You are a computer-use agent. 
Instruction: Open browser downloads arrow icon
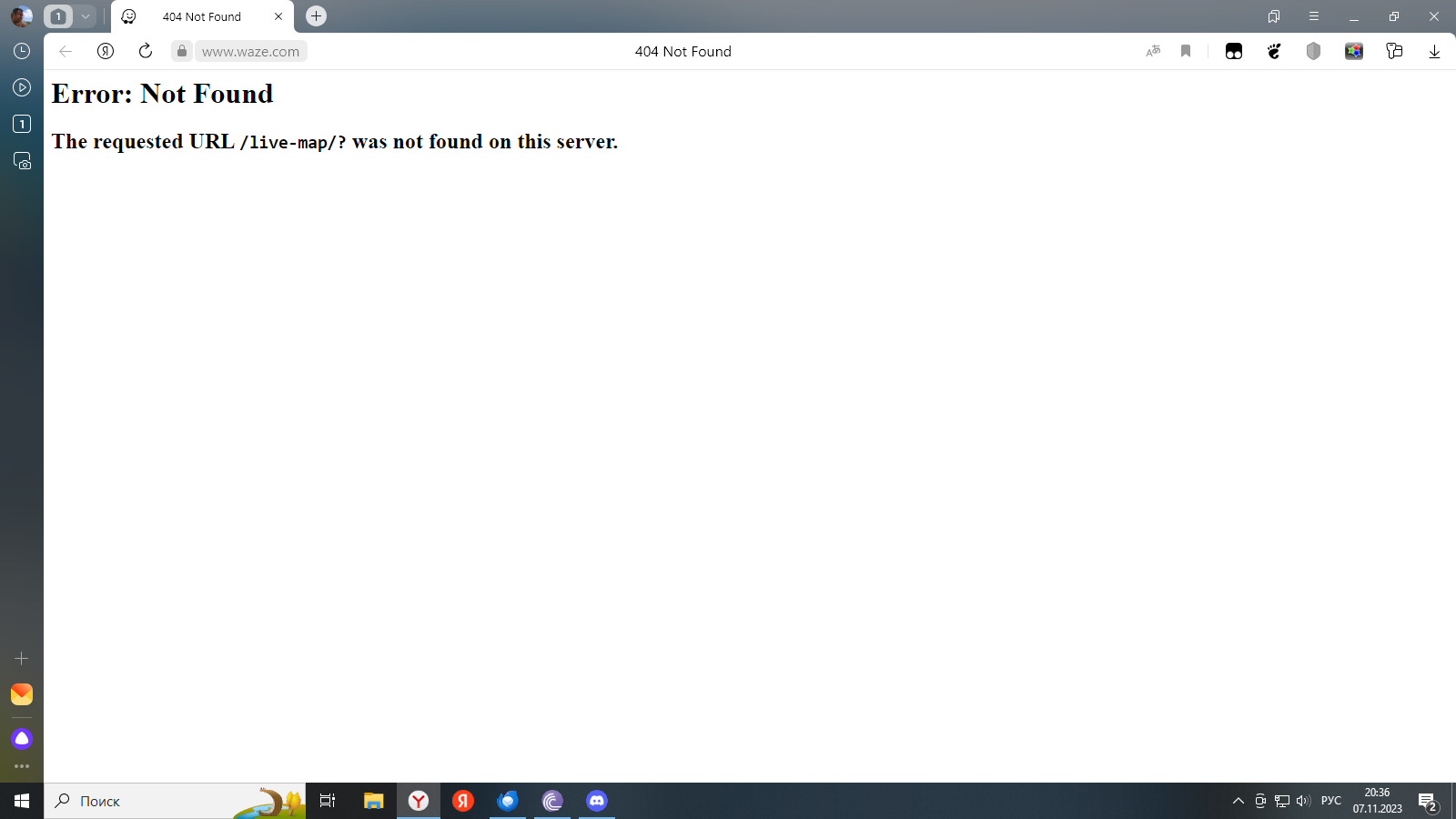[x=1434, y=51]
